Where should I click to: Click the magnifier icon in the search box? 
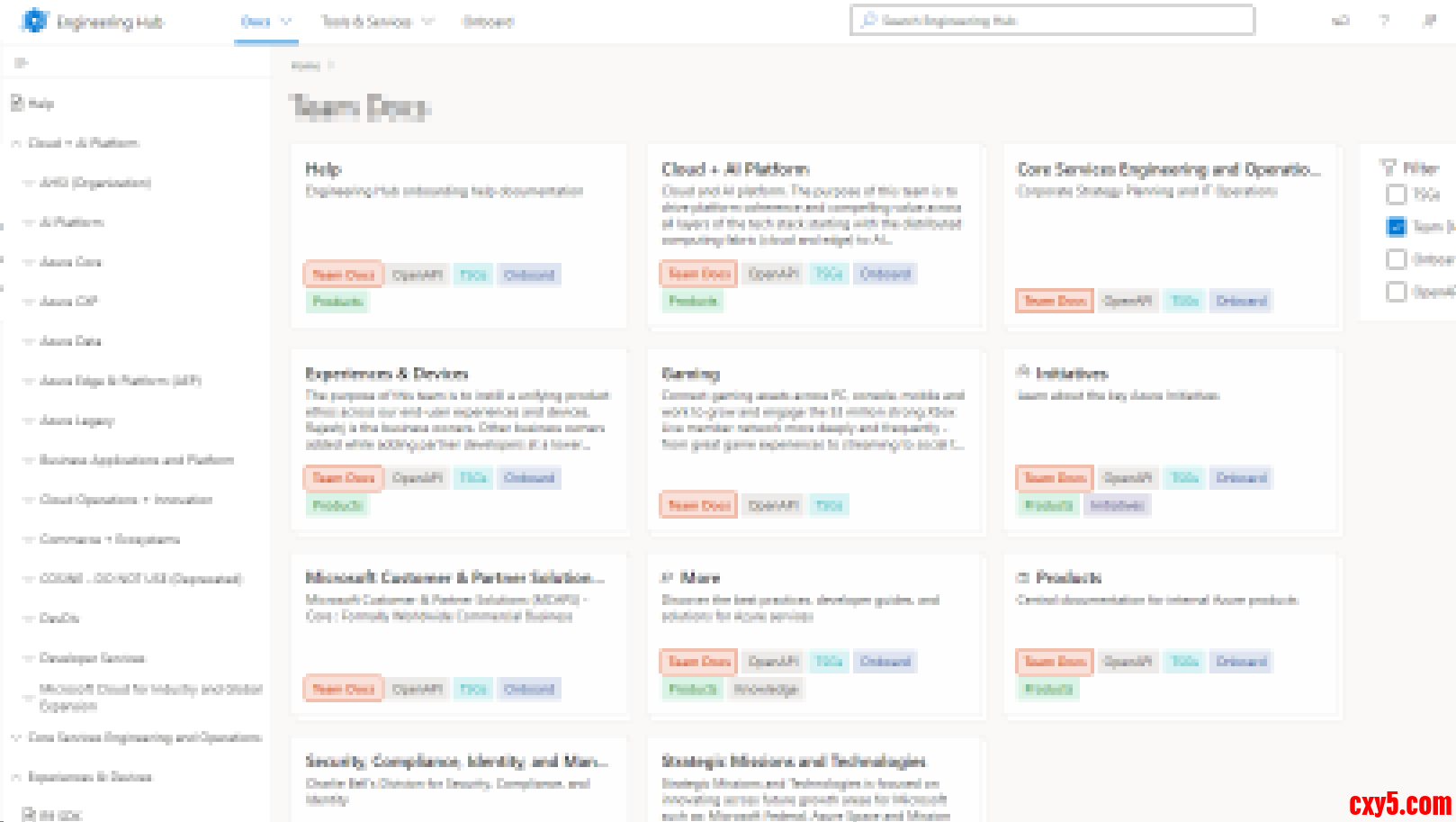point(868,20)
